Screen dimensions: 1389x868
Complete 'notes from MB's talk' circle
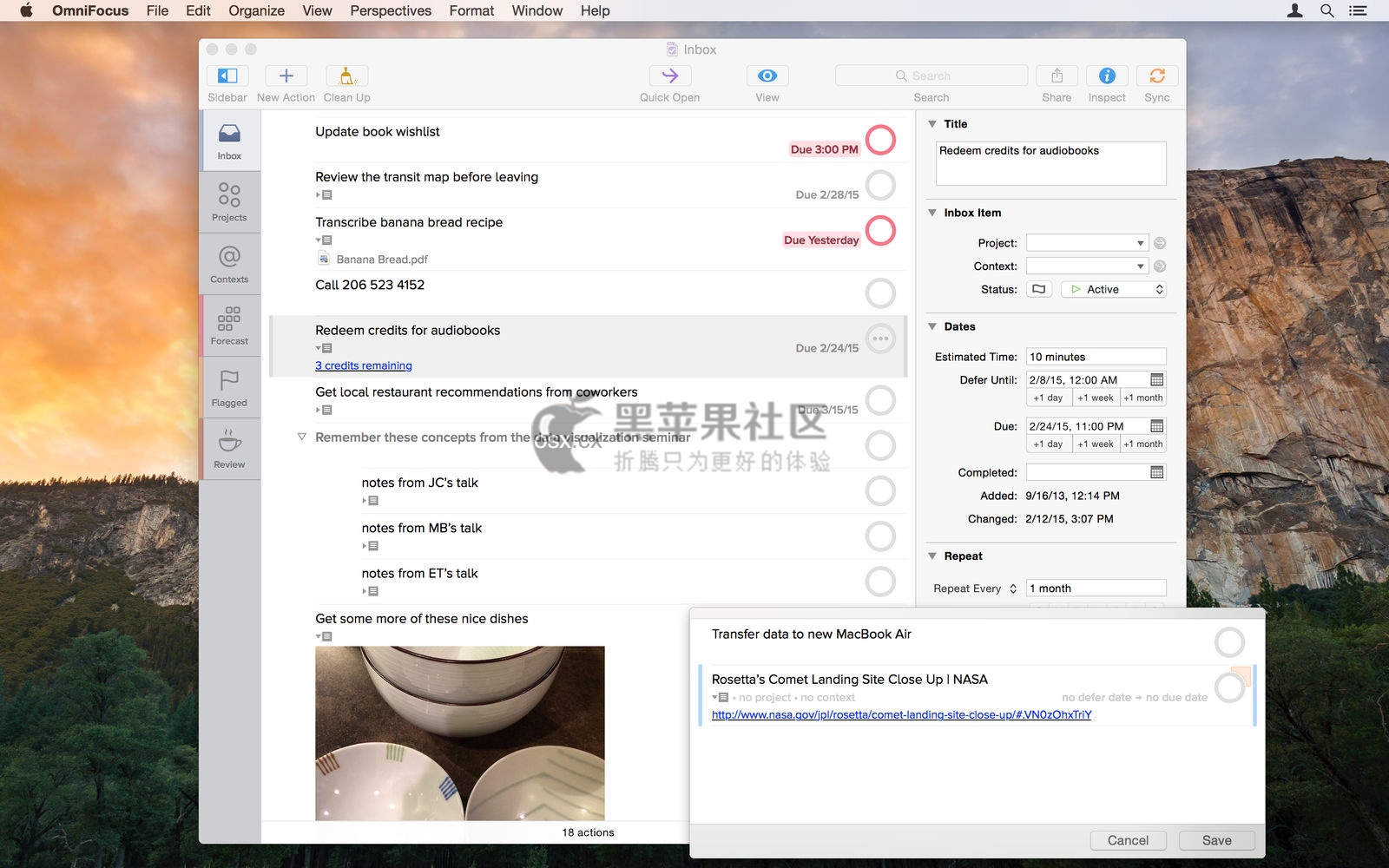(x=880, y=536)
